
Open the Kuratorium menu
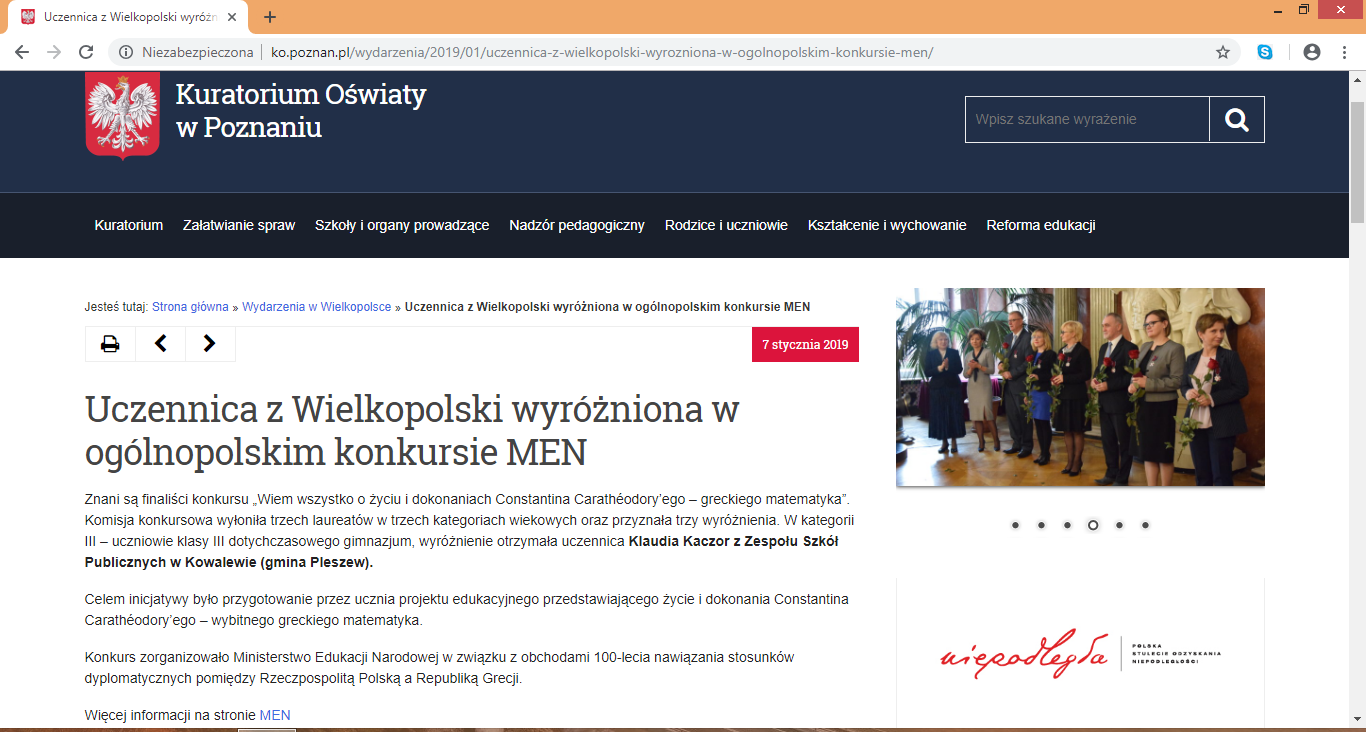pyautogui.click(x=128, y=225)
